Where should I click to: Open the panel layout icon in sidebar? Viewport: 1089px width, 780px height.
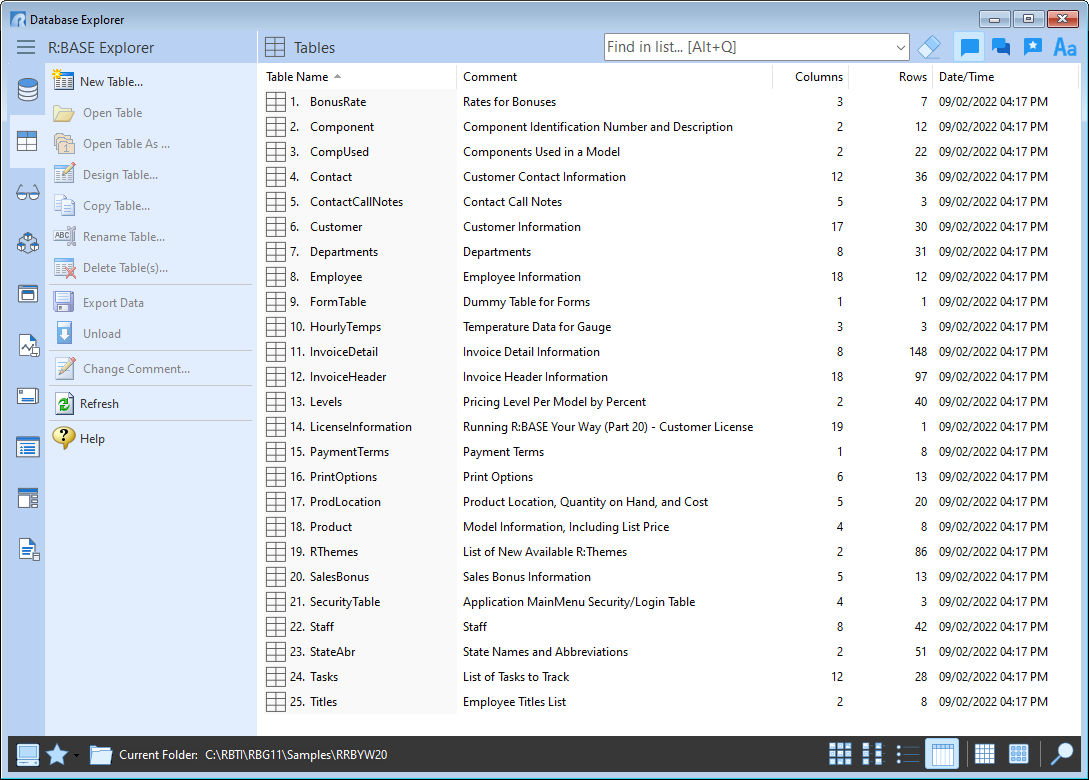click(28, 498)
